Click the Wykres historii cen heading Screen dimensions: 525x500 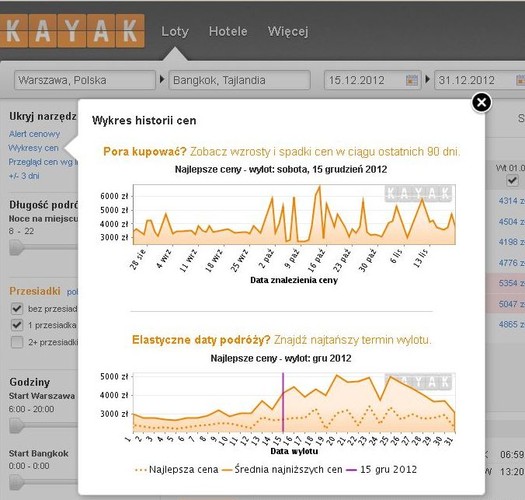pyautogui.click(x=144, y=121)
